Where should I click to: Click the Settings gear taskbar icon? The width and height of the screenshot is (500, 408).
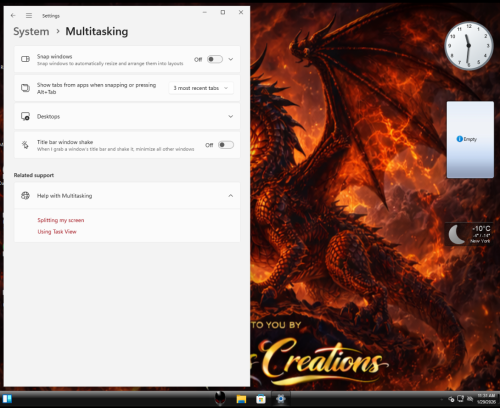(x=281, y=399)
